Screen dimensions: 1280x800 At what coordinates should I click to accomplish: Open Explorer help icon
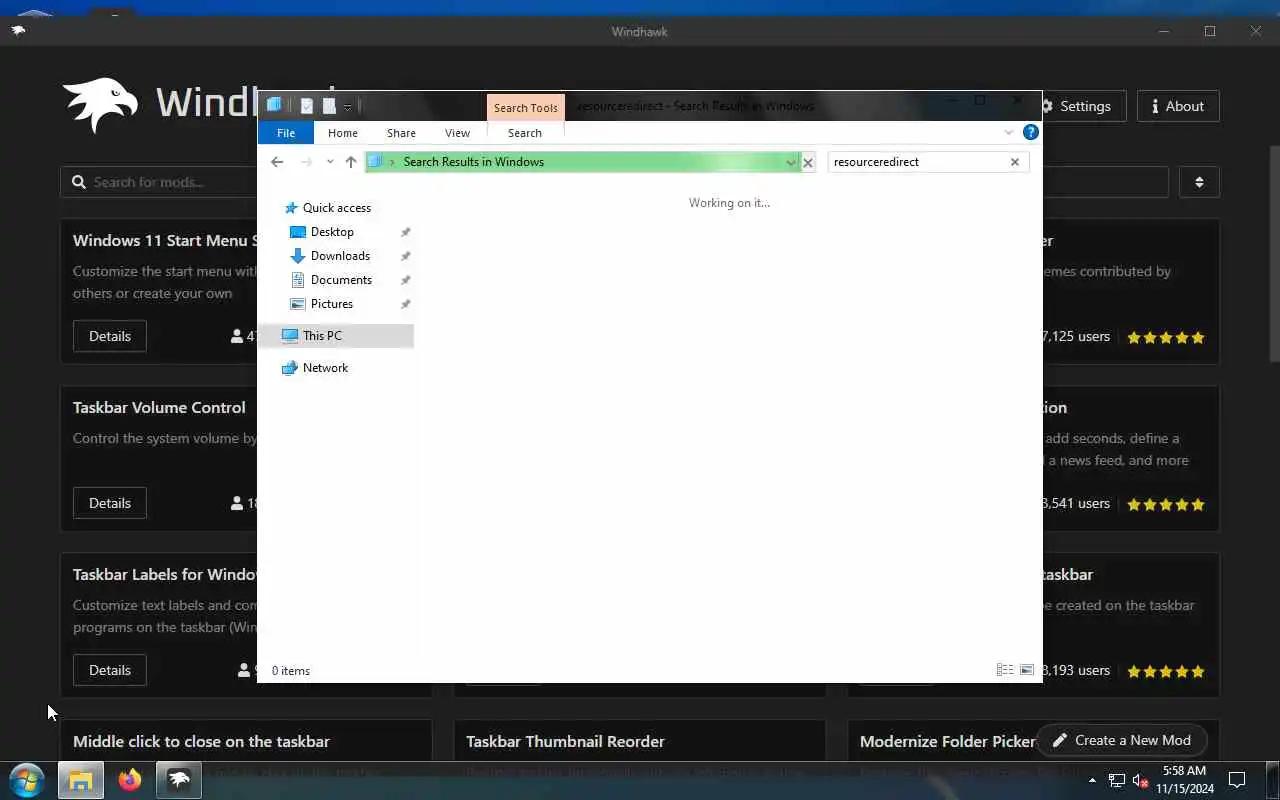click(1030, 132)
